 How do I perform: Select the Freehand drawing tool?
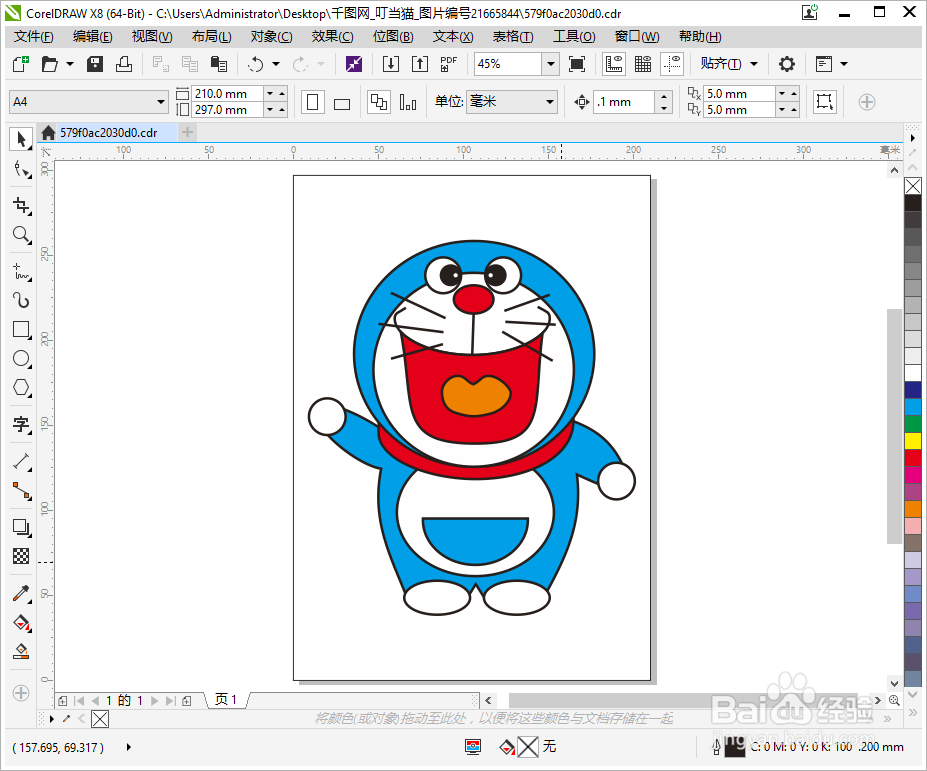(x=21, y=271)
